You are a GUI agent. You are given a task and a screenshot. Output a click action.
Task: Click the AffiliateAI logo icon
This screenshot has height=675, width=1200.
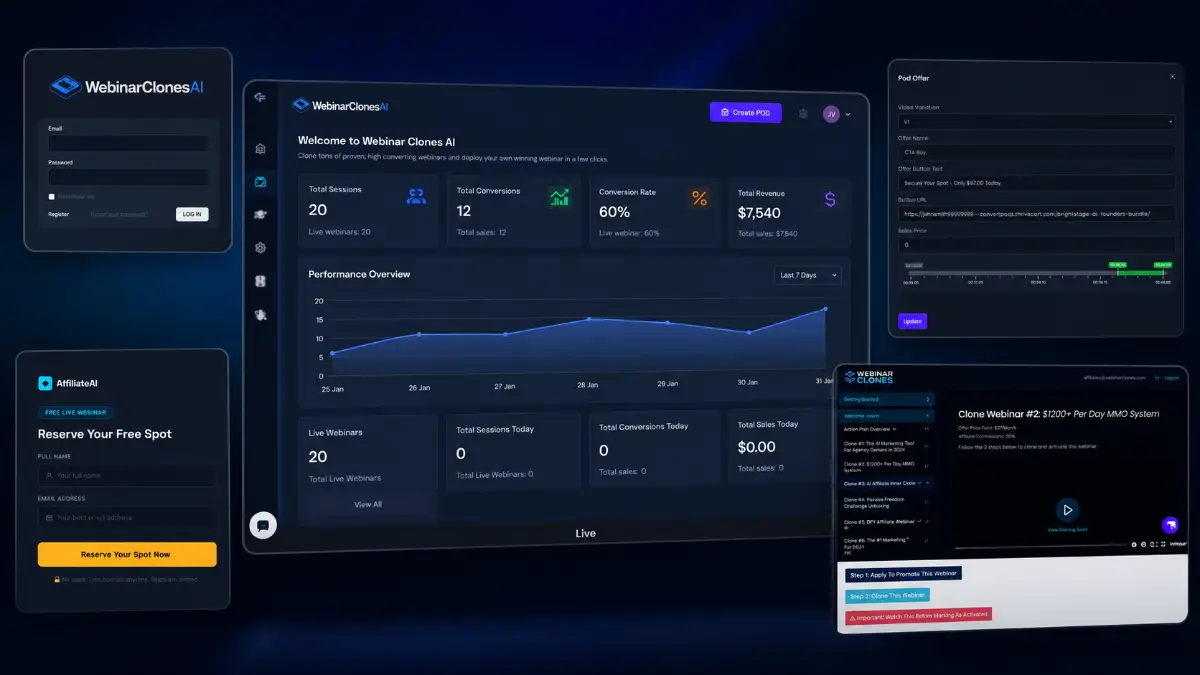(x=44, y=383)
